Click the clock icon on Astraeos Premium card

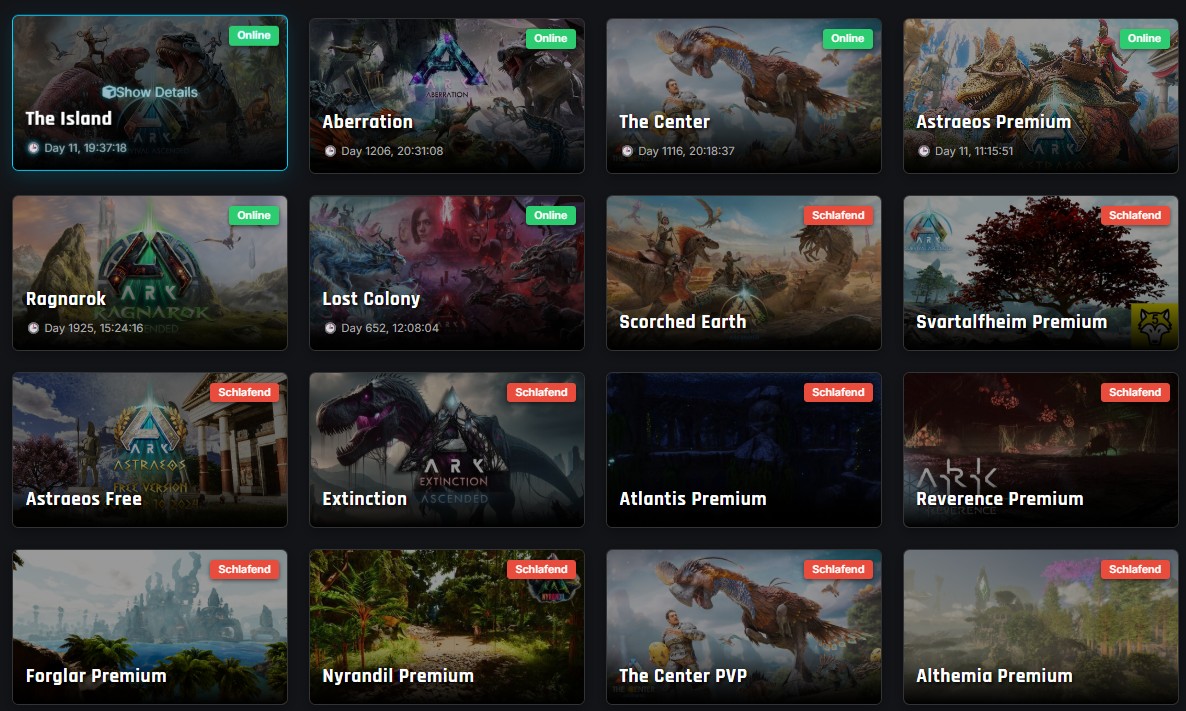pos(924,151)
